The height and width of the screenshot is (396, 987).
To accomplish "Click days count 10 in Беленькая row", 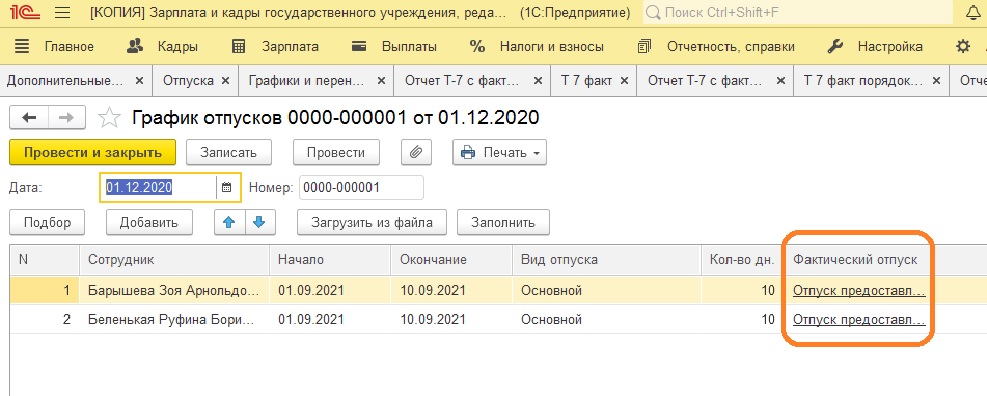I will click(742, 319).
